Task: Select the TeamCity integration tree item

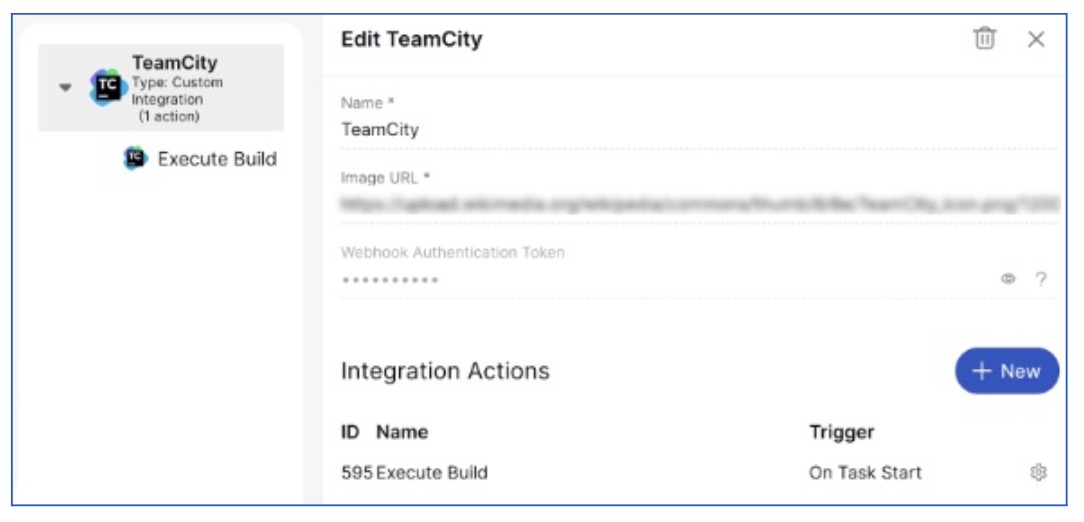Action: tap(160, 88)
